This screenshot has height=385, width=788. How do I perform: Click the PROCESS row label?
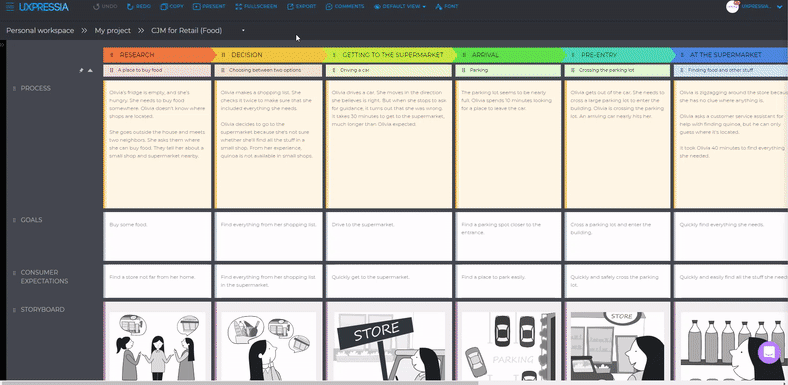coord(36,88)
